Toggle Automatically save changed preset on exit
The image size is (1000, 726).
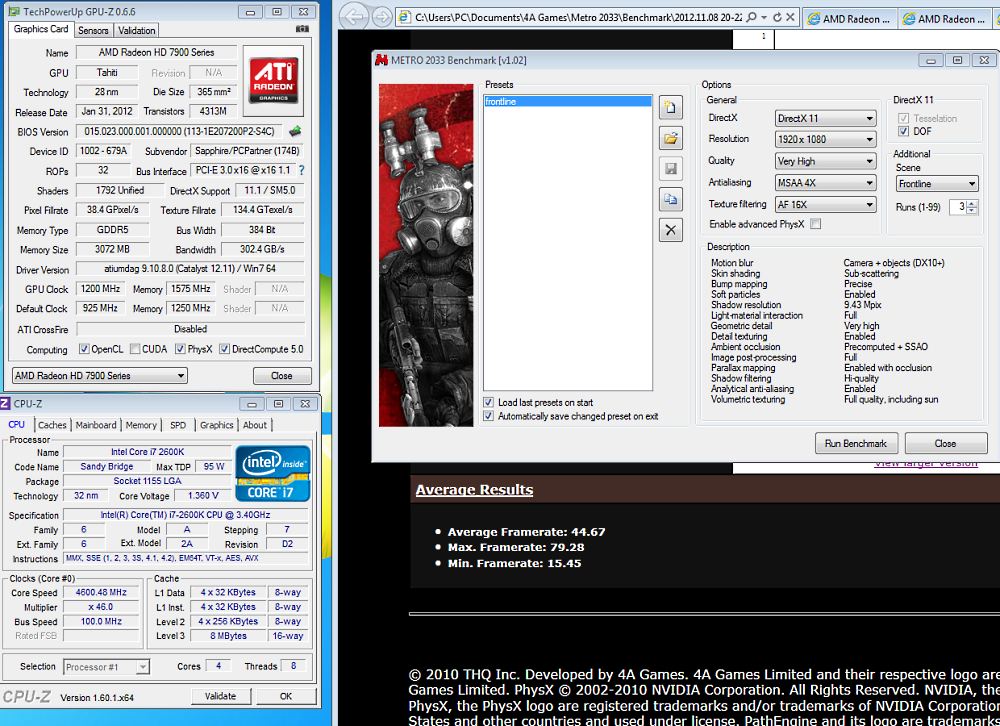[489, 416]
